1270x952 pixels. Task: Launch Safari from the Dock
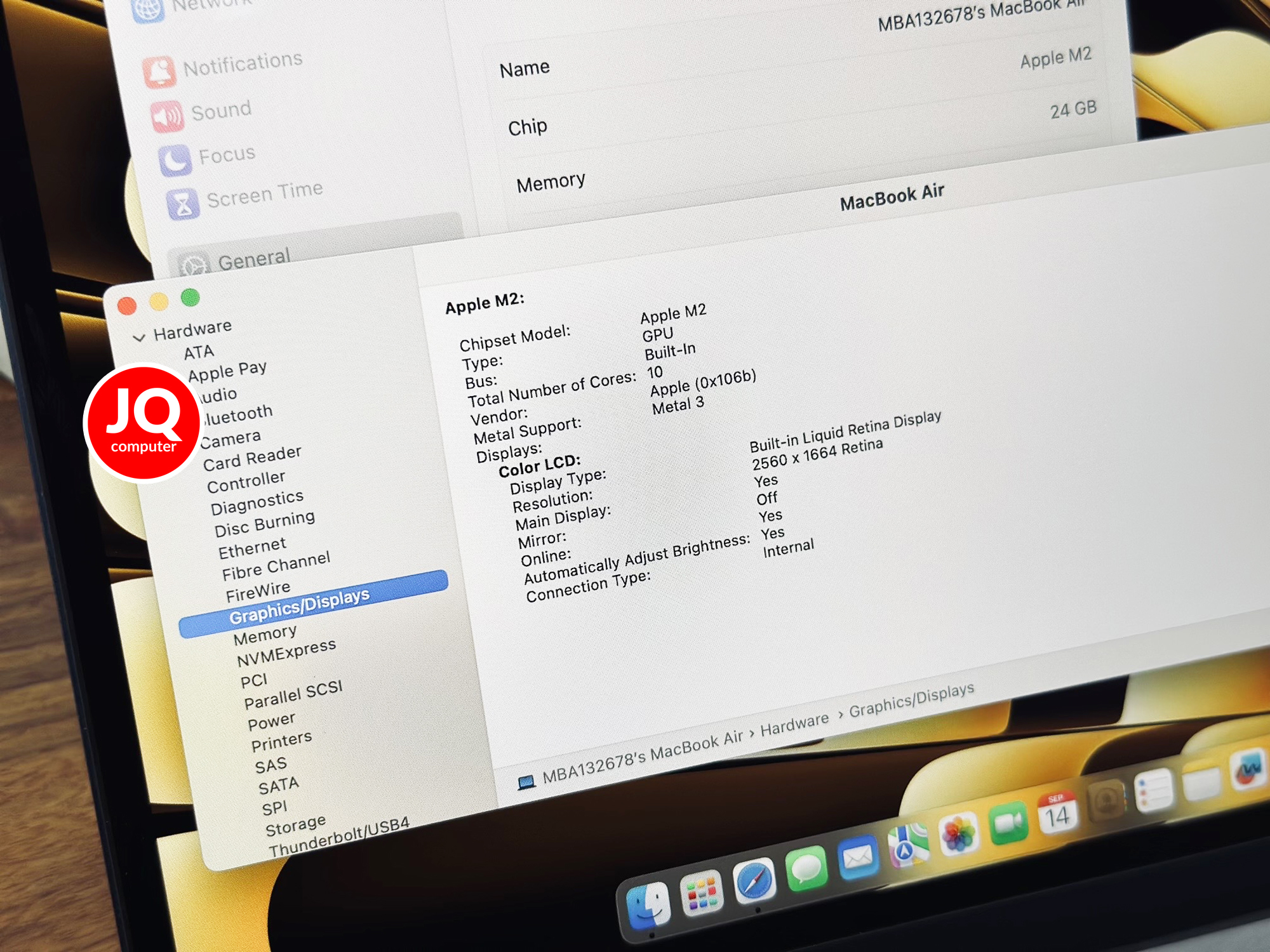click(754, 880)
